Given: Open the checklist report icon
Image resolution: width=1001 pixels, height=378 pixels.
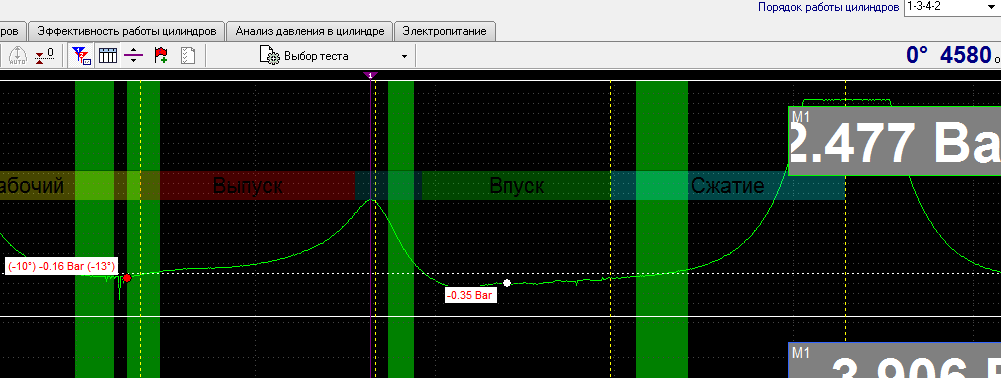Looking at the screenshot, I should [x=188, y=56].
